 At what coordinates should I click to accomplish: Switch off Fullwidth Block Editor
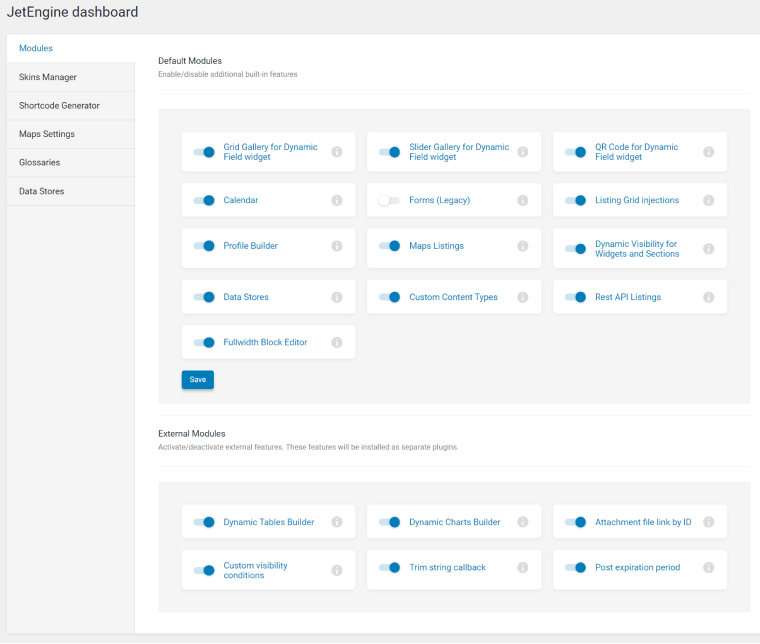(x=204, y=343)
